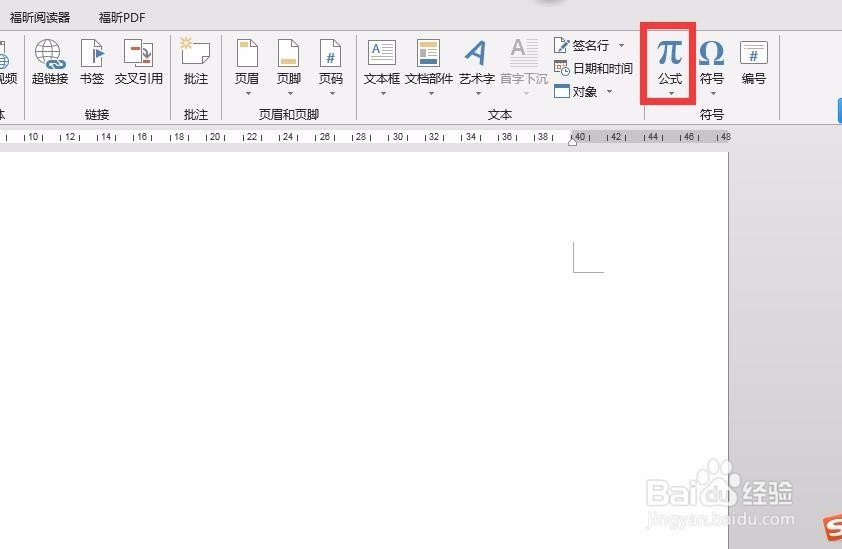The image size is (842, 549).
Task: Click the 页脚 footer icon
Action: point(288,53)
